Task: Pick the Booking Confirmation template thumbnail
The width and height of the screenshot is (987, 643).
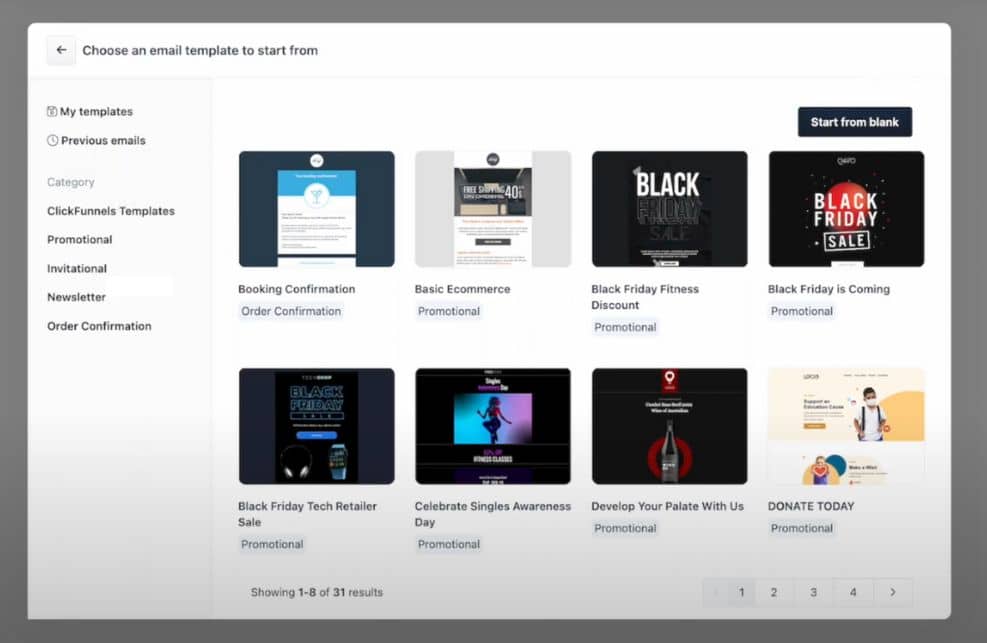Action: pos(317,209)
